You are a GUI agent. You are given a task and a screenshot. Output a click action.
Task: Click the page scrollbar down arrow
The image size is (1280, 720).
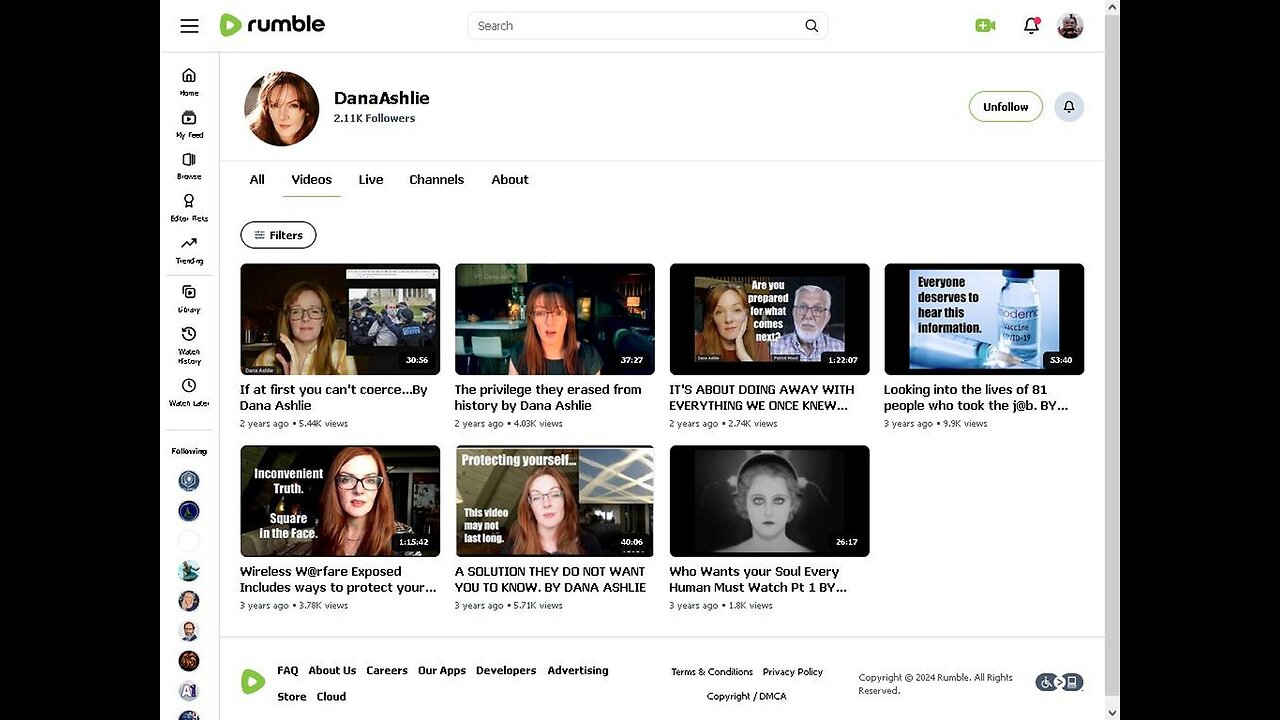pos(1112,712)
